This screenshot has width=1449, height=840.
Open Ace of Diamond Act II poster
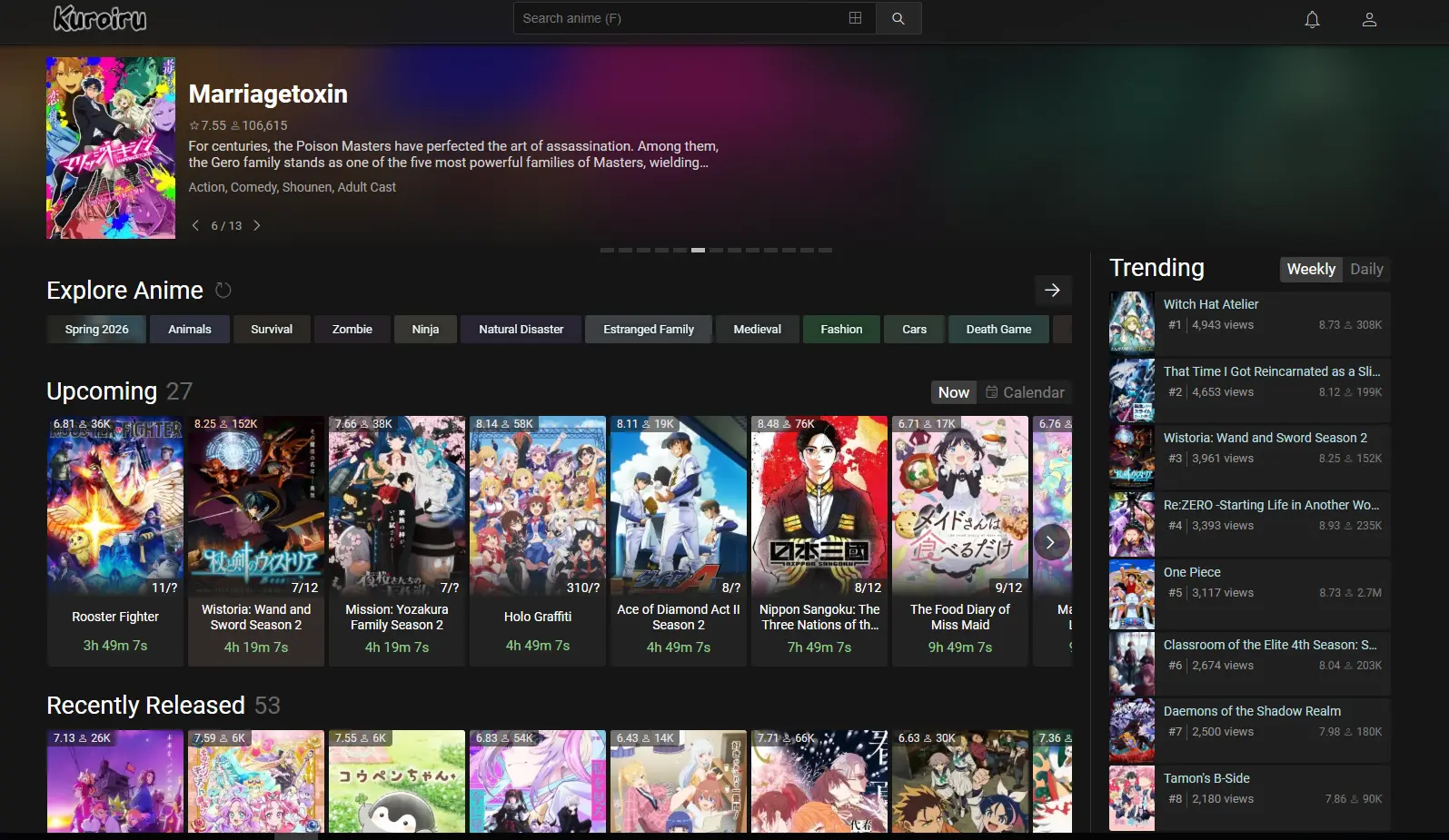(x=679, y=506)
